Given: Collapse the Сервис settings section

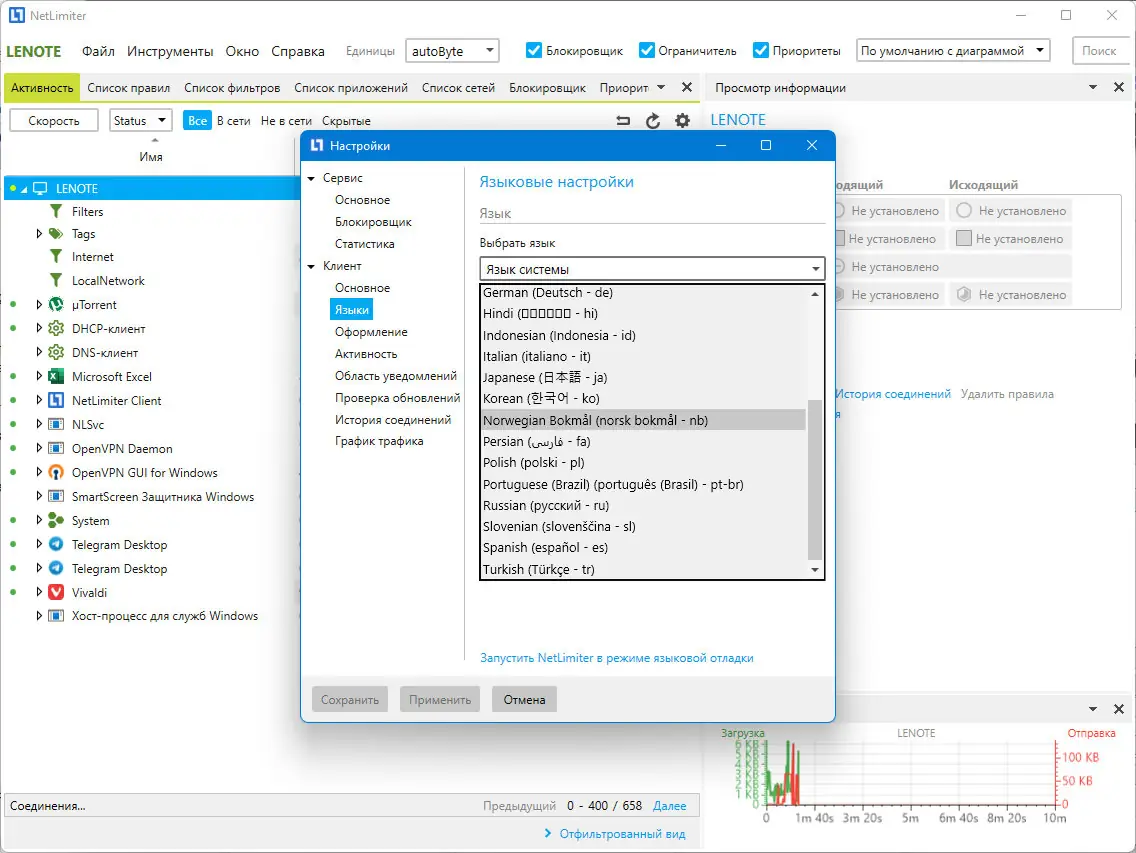Looking at the screenshot, I should pyautogui.click(x=312, y=178).
